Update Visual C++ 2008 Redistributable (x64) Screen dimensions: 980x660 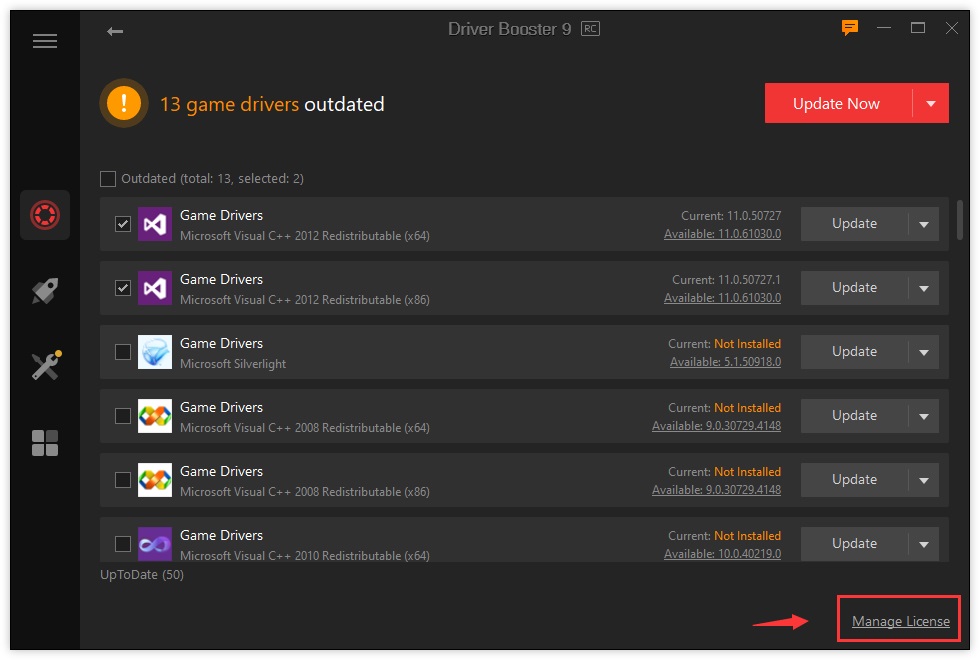tap(854, 416)
